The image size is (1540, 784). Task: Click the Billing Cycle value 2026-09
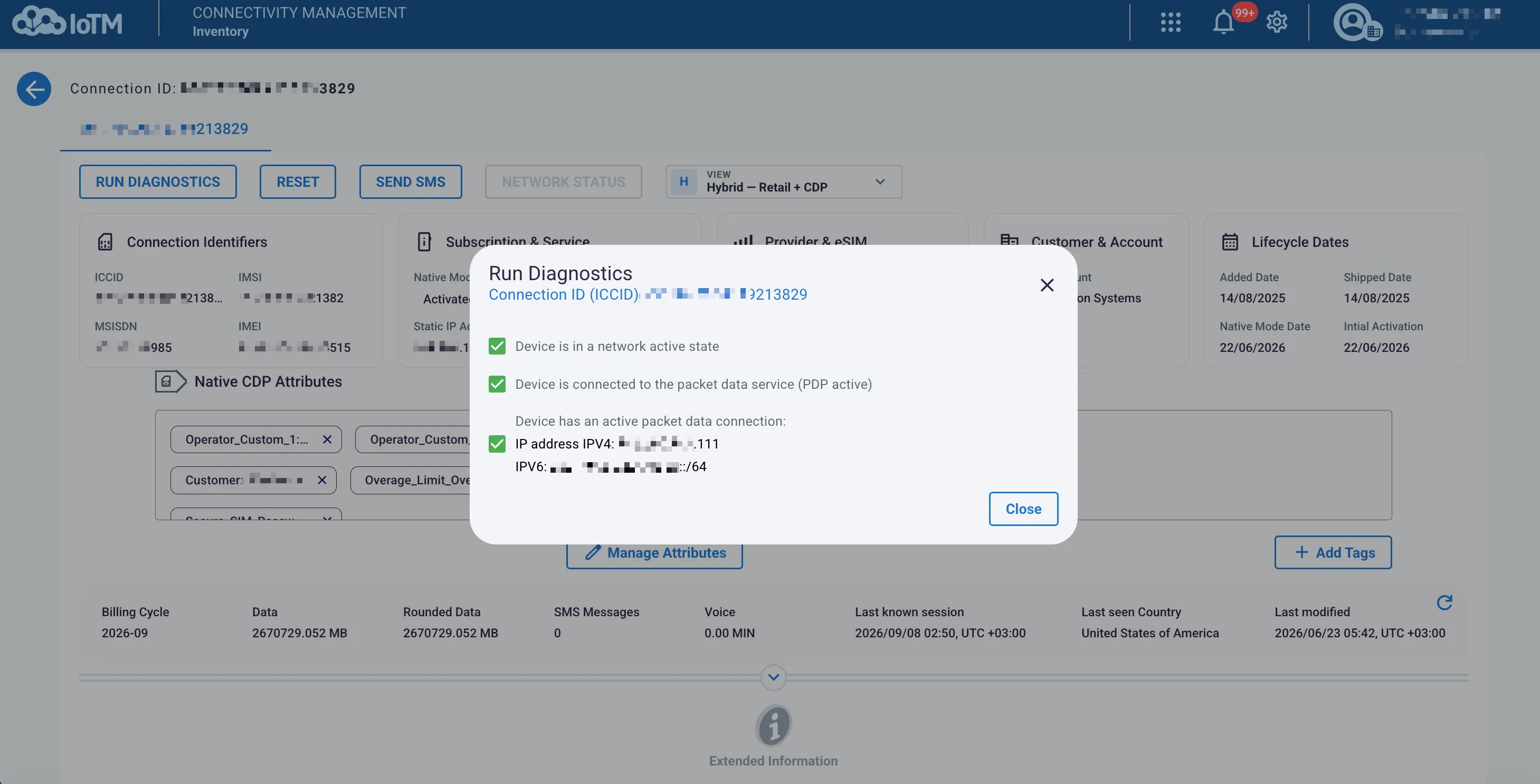coord(125,634)
